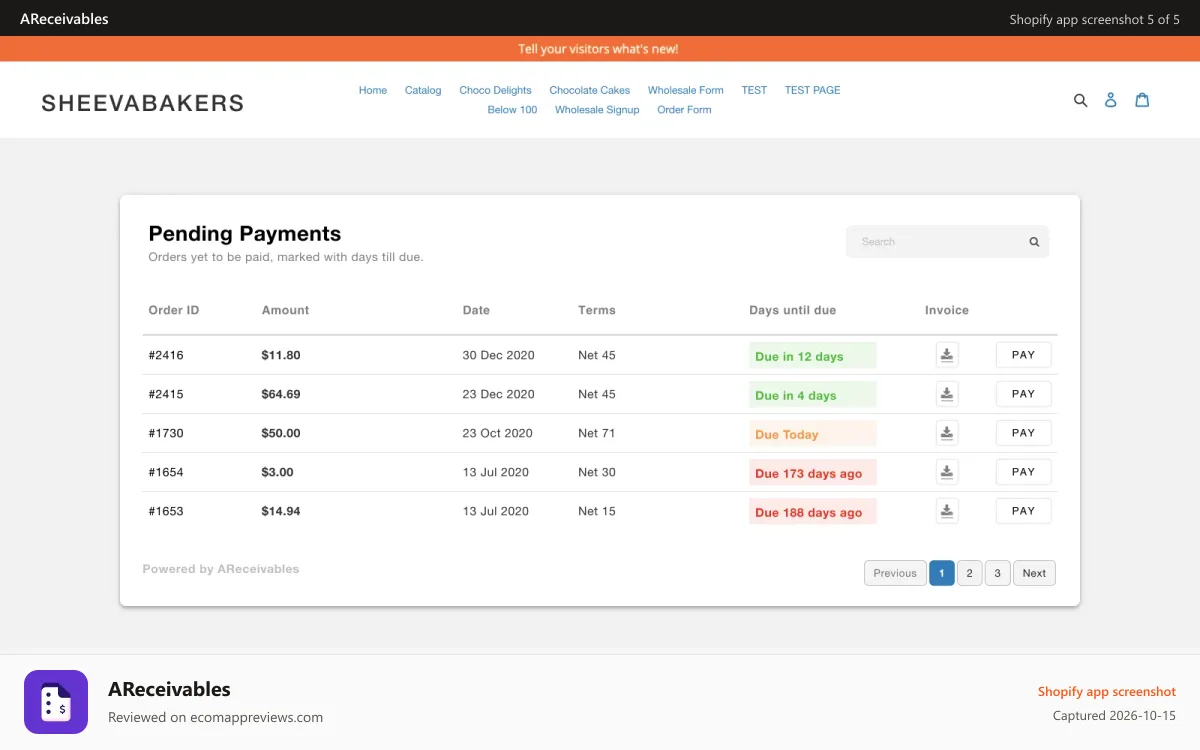Click the Amount column header

coord(285,310)
